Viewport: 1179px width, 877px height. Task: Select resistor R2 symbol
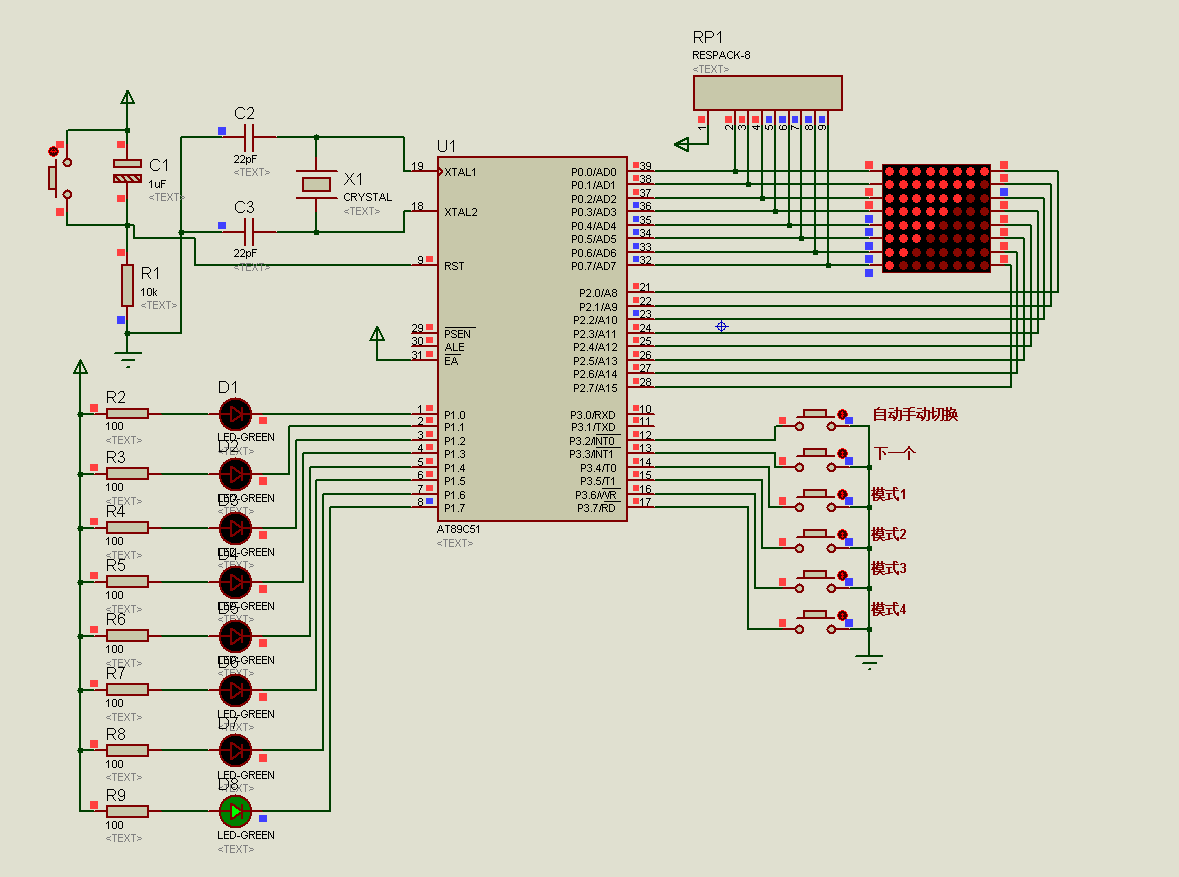pos(127,414)
